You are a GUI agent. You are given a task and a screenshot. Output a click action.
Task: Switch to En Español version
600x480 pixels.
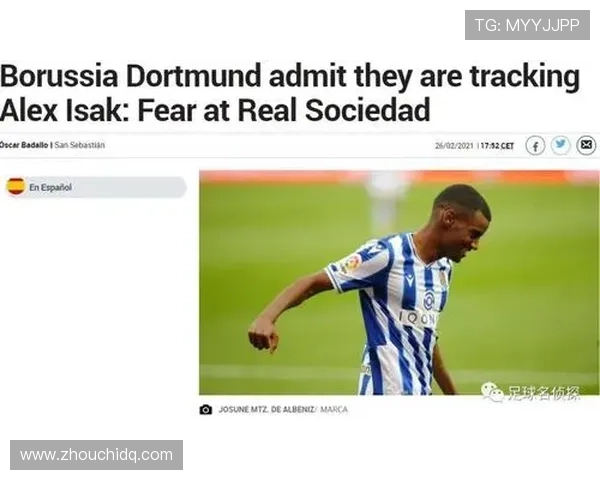pos(51,187)
